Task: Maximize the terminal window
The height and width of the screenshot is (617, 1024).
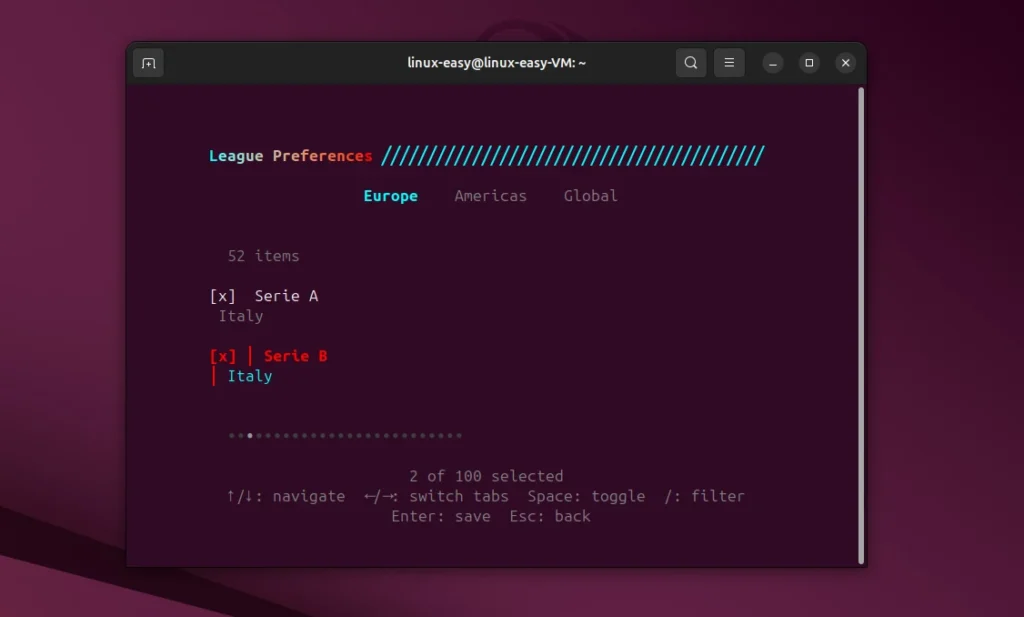Action: (x=809, y=63)
